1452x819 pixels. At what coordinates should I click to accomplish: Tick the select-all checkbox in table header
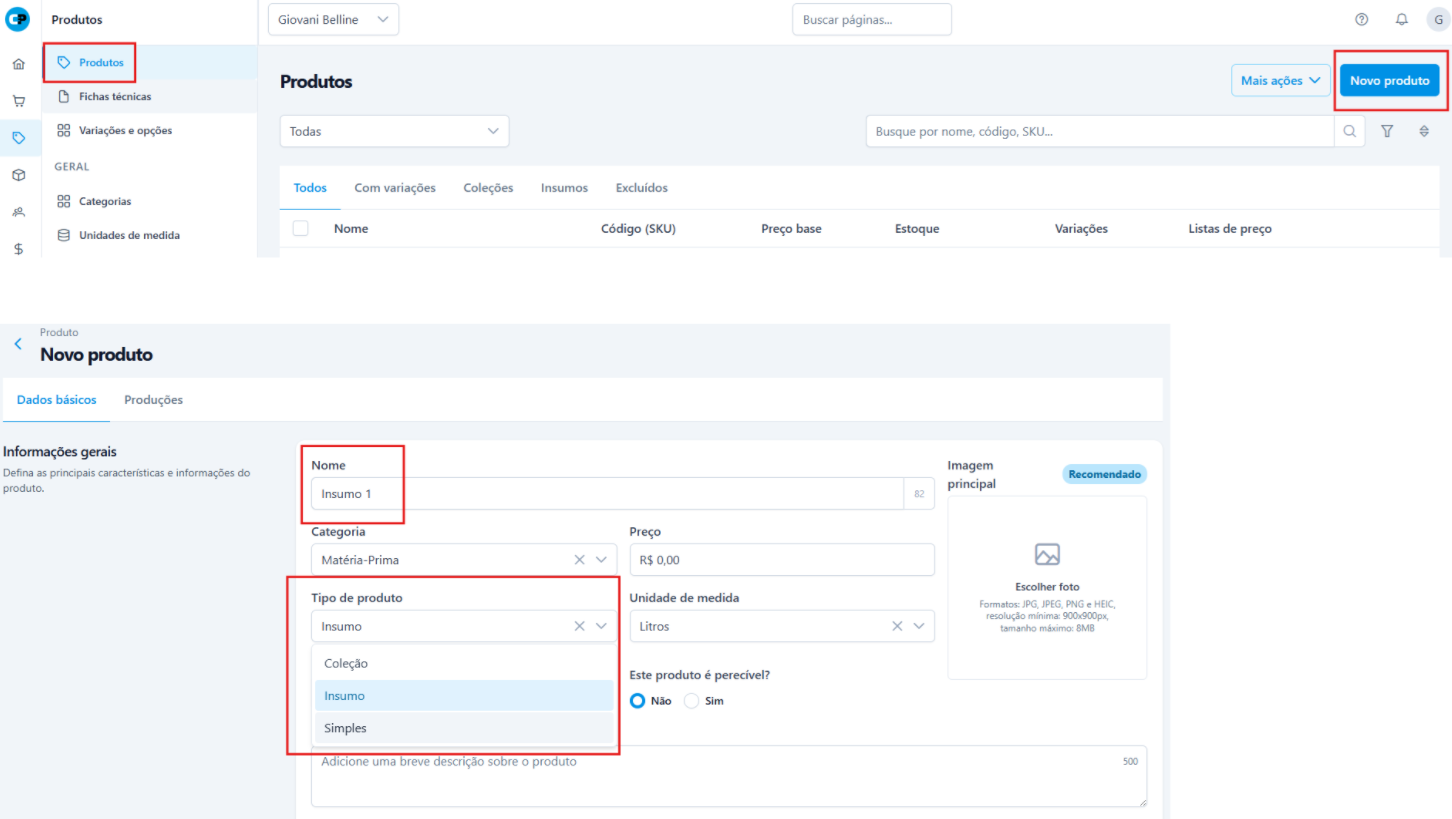point(300,228)
